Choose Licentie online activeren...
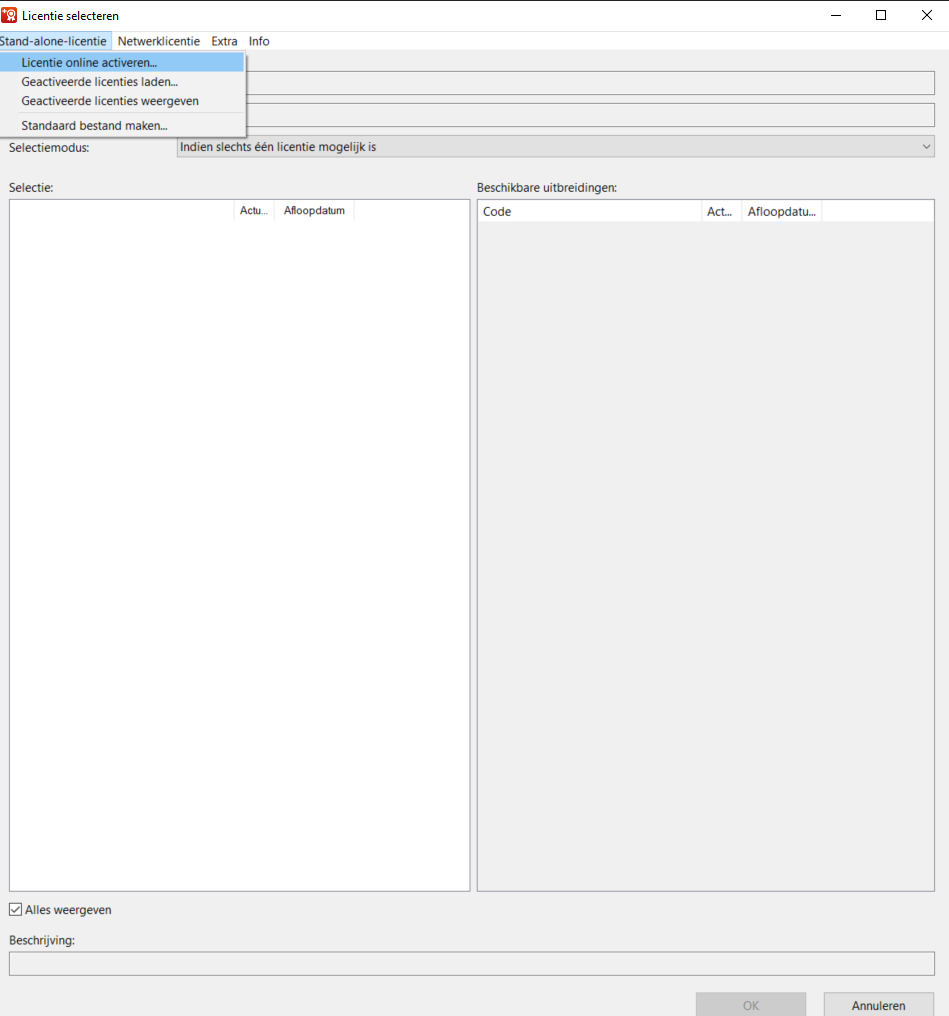The height and width of the screenshot is (1016, 949). tap(122, 62)
